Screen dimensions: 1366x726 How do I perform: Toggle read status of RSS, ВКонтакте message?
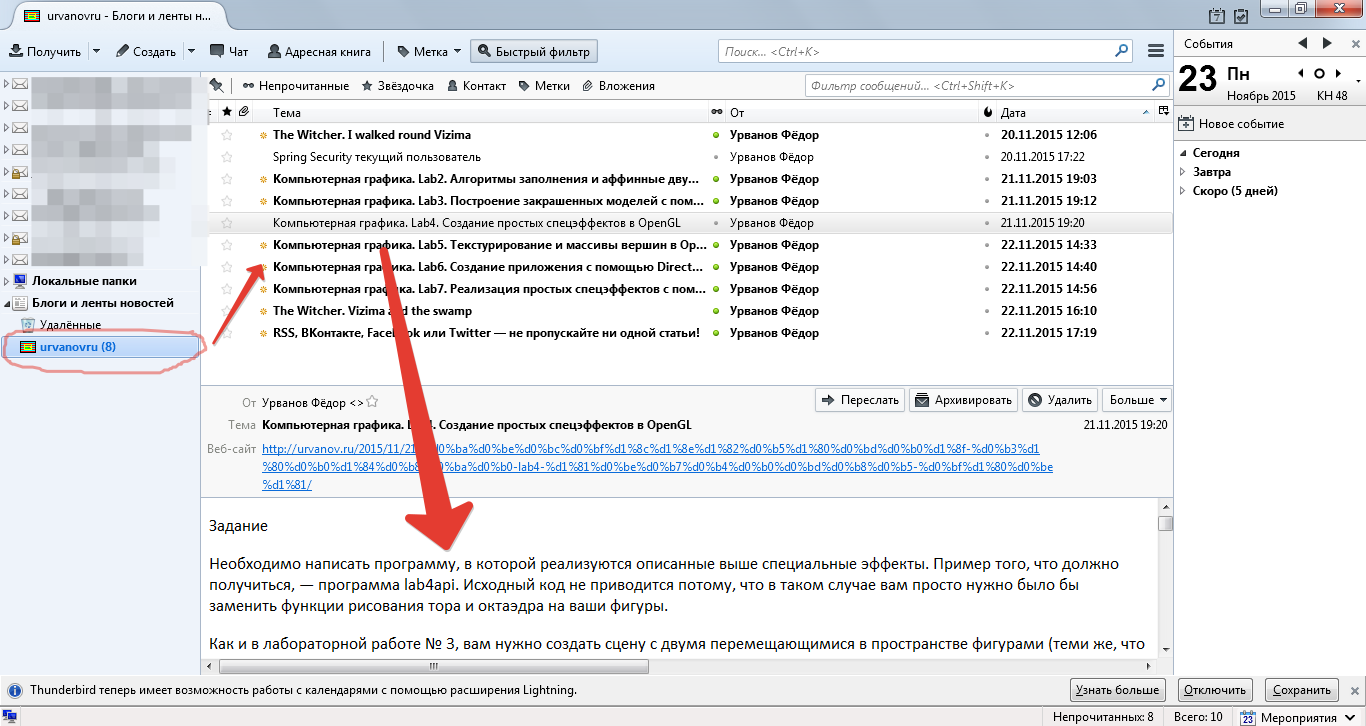pyautogui.click(x=716, y=333)
